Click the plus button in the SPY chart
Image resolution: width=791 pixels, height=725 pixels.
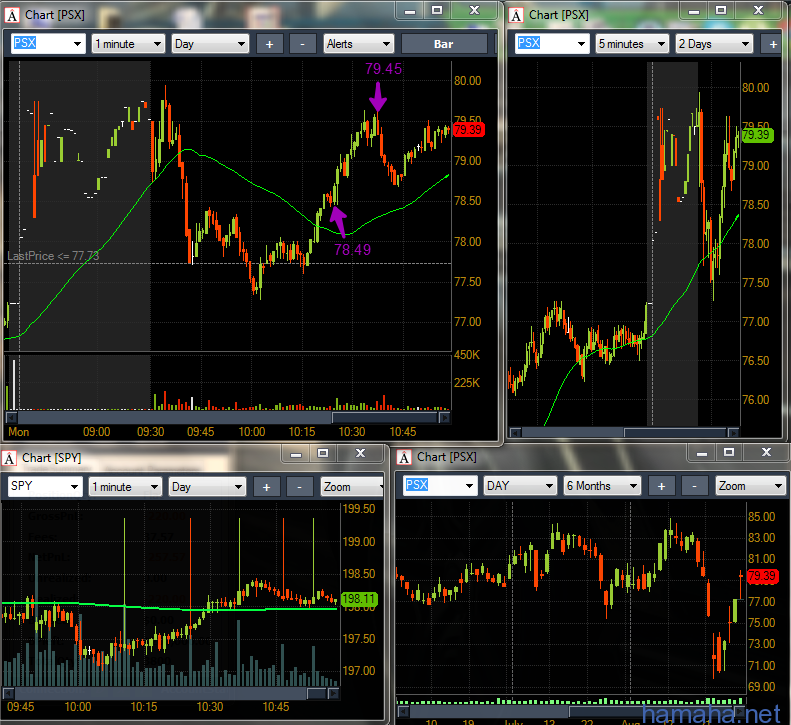click(x=266, y=487)
